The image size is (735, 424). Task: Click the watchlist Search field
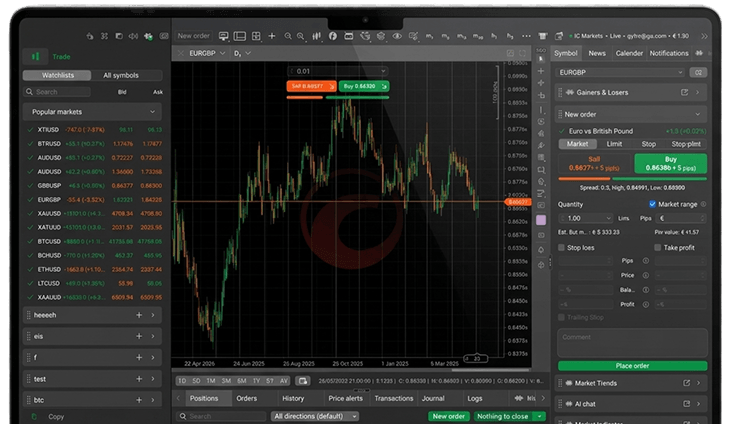(57, 92)
